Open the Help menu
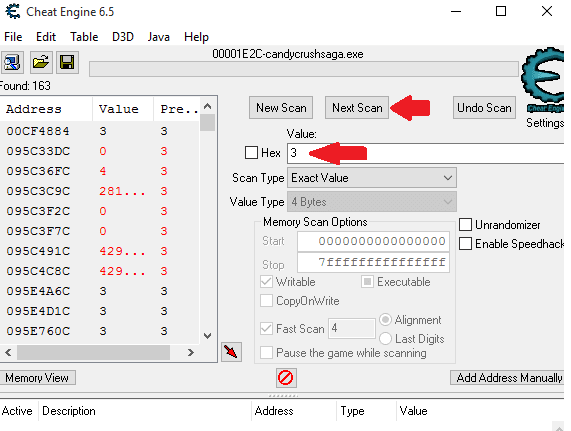The width and height of the screenshot is (571, 431). tap(196, 37)
